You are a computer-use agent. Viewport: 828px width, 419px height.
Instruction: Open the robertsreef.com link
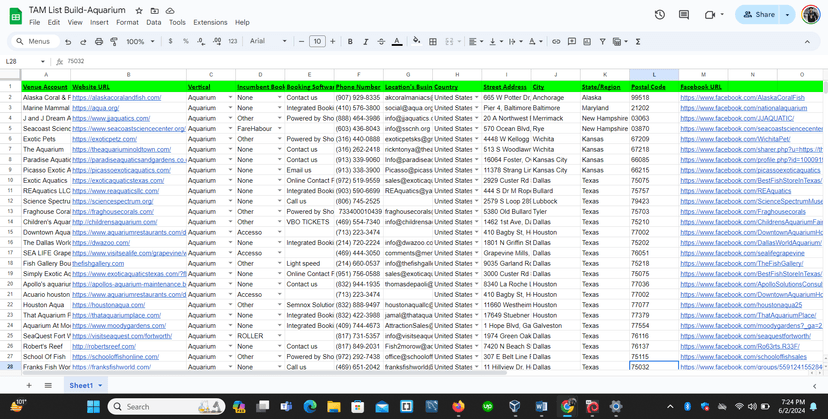click(104, 347)
